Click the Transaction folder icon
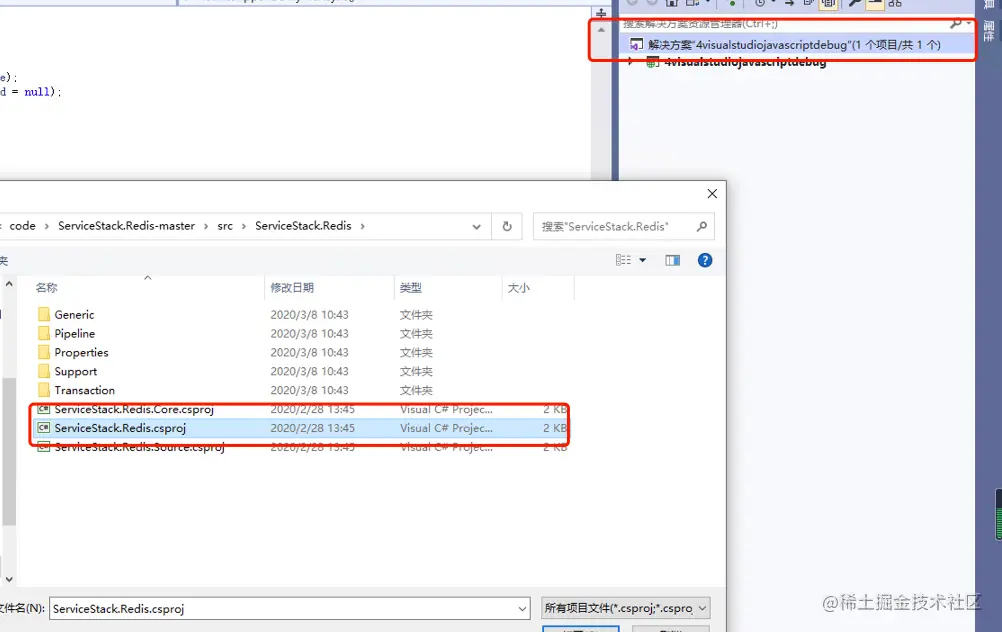This screenshot has height=632, width=1002. click(43, 390)
